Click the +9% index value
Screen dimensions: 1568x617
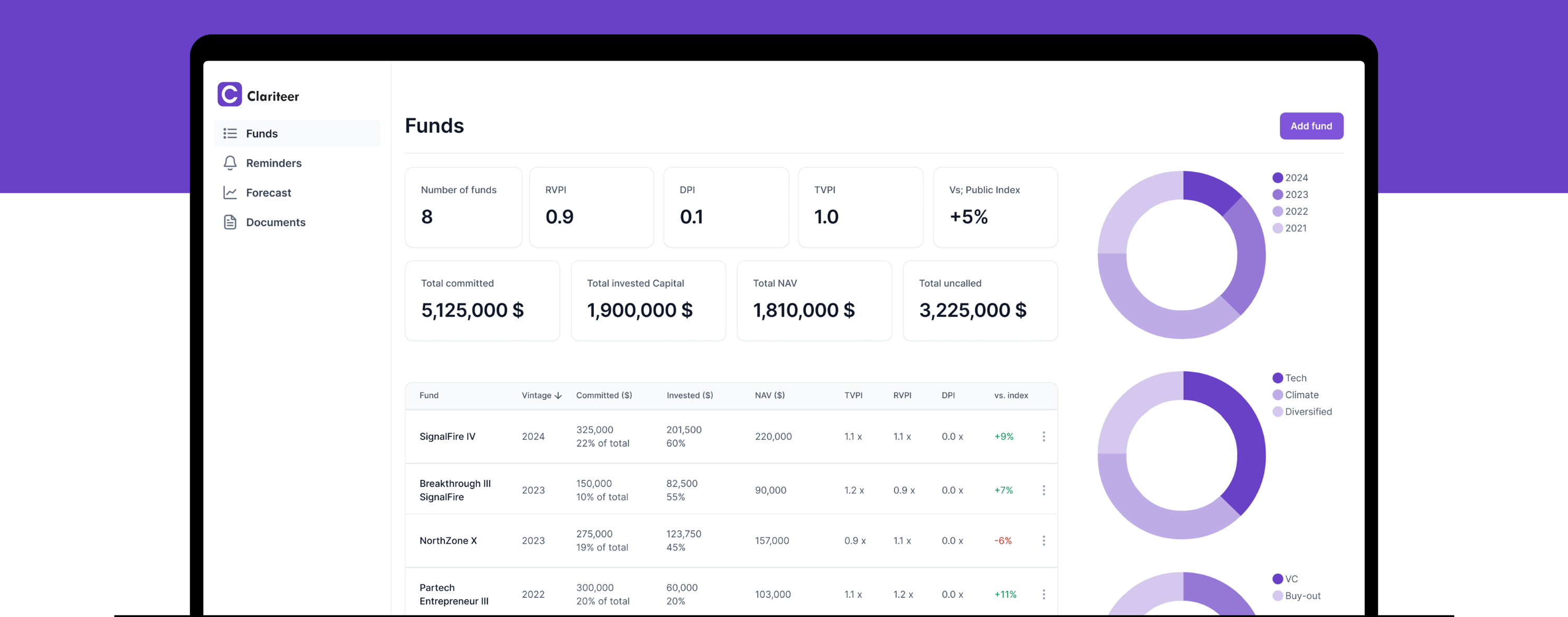click(1004, 437)
